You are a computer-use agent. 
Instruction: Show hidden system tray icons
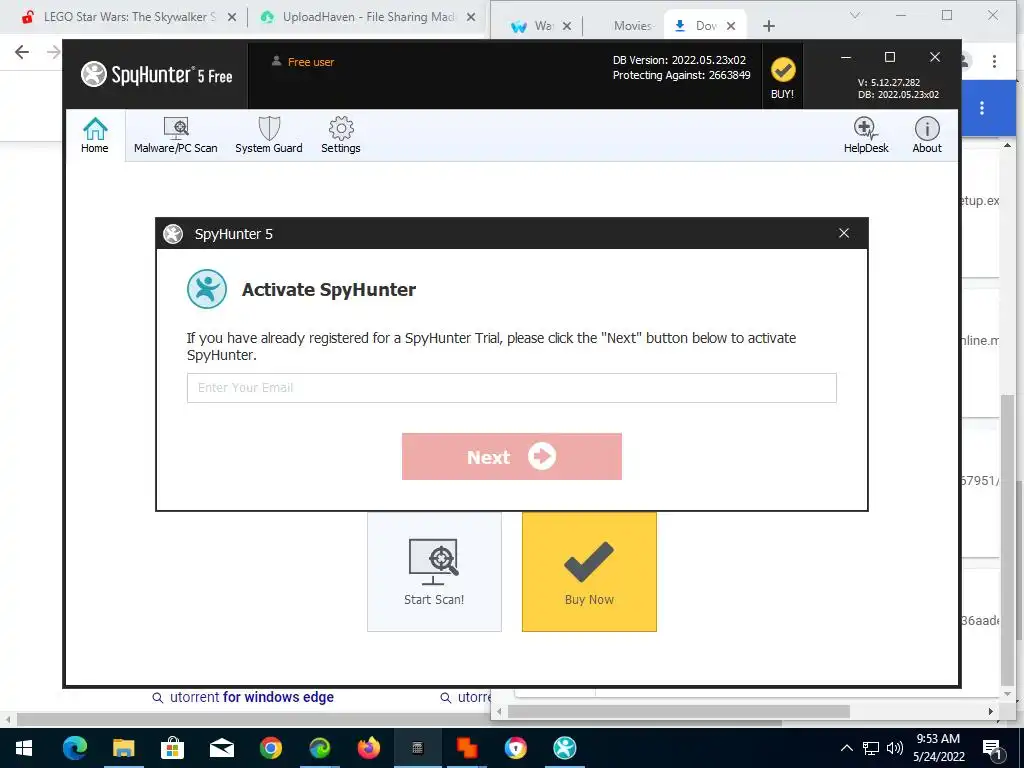point(846,748)
